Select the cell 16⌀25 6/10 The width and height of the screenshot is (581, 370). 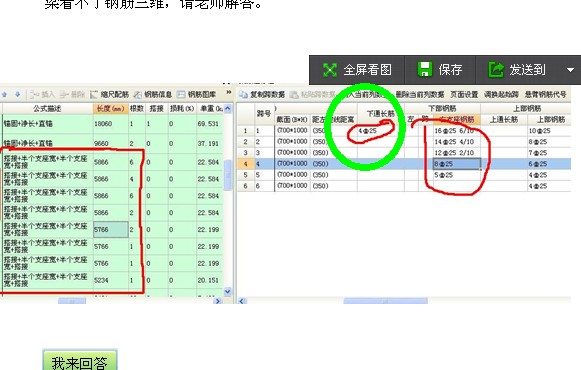456,131
